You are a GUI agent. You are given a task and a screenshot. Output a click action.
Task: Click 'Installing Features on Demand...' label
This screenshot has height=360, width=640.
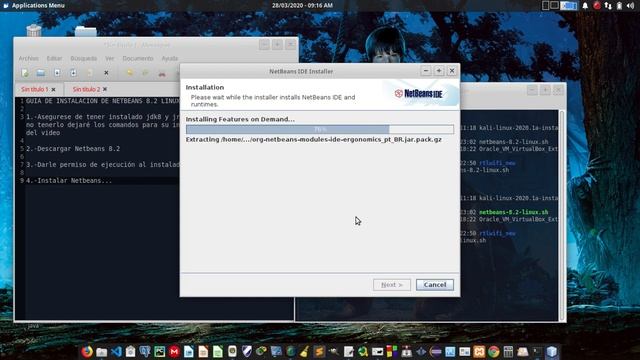pyautogui.click(x=240, y=119)
